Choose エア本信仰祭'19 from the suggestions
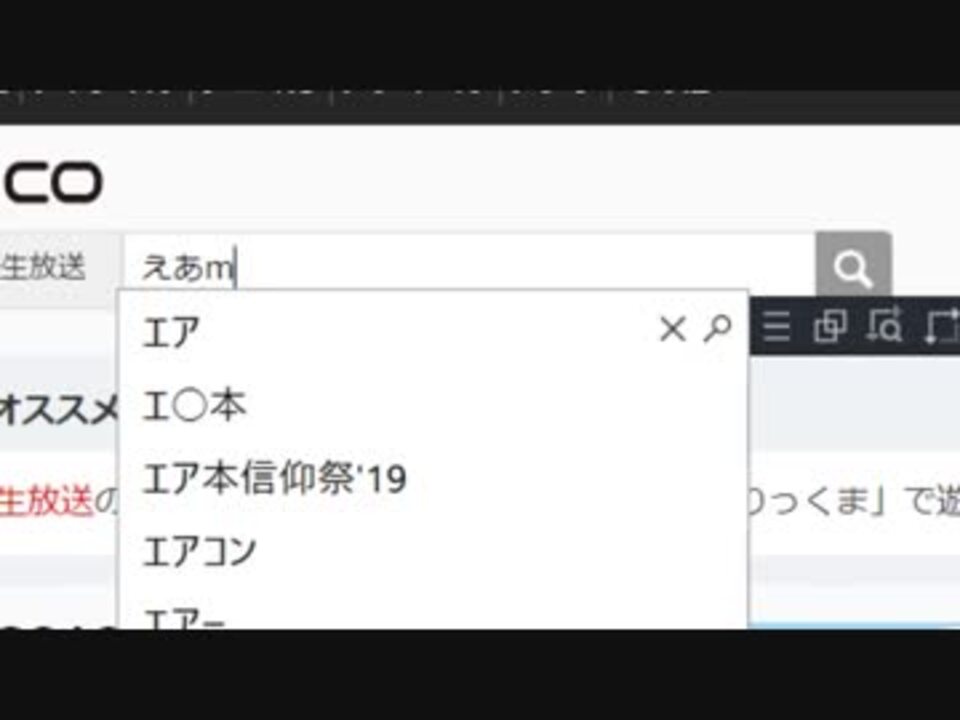This screenshot has width=960, height=720. (432, 478)
